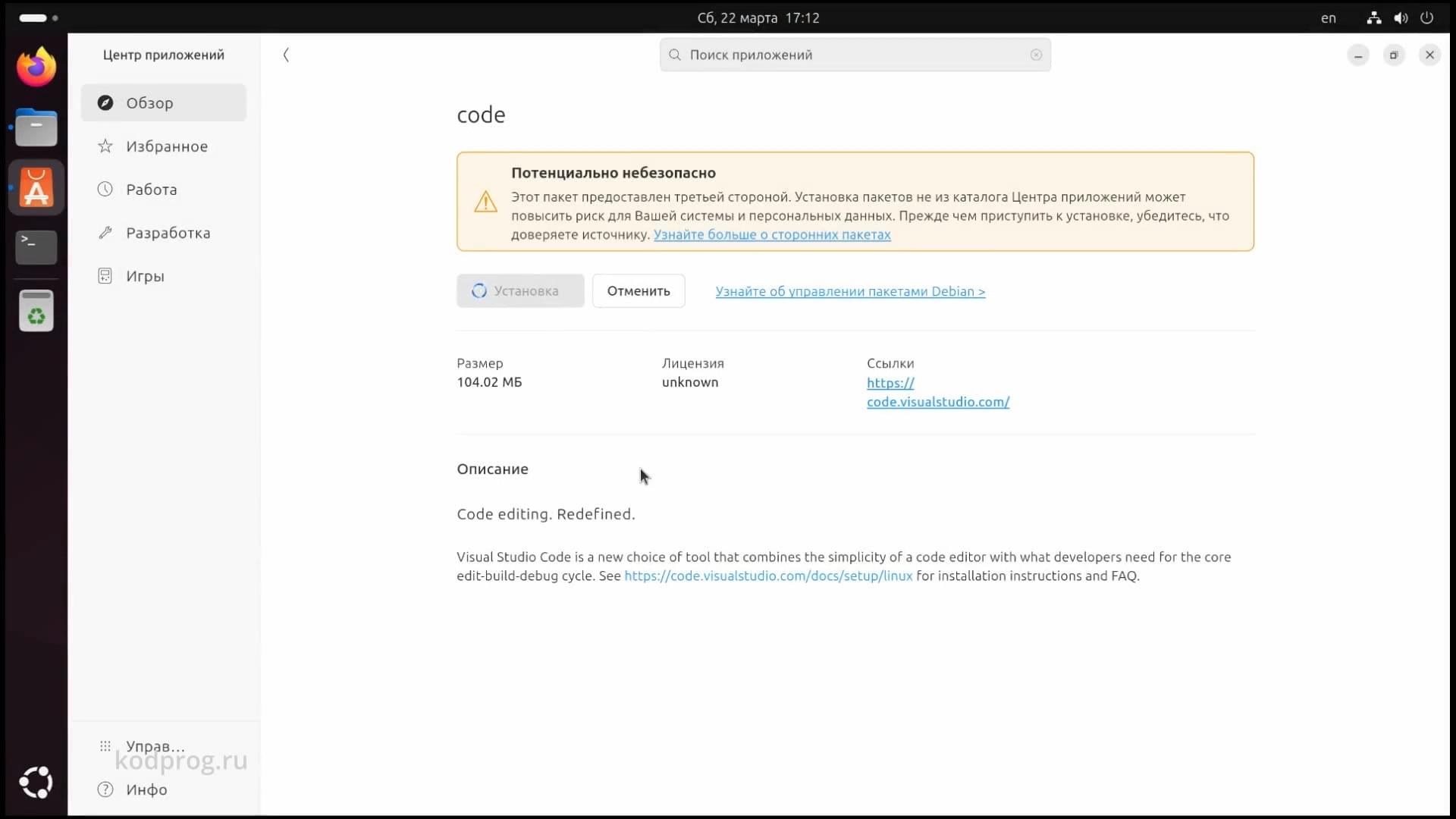Click the Описание heading

[492, 469]
